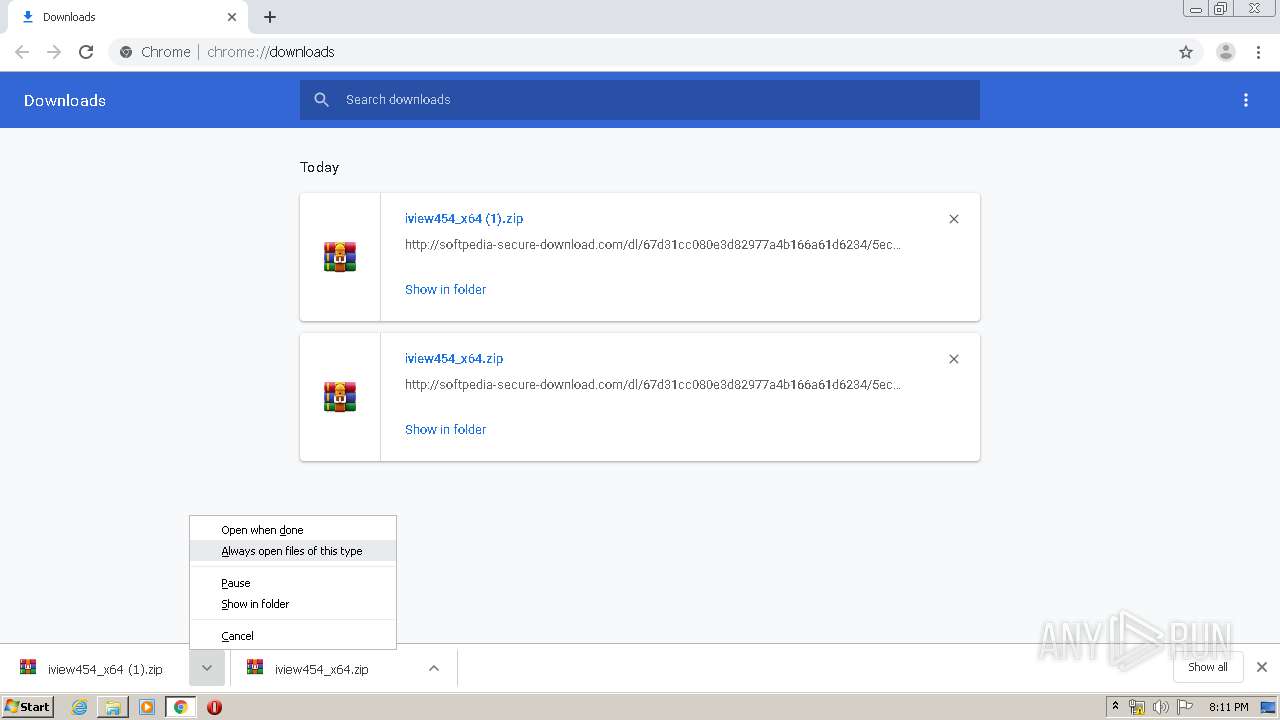Show iview454_x64.zip in folder
Image resolution: width=1280 pixels, height=720 pixels.
(445, 430)
